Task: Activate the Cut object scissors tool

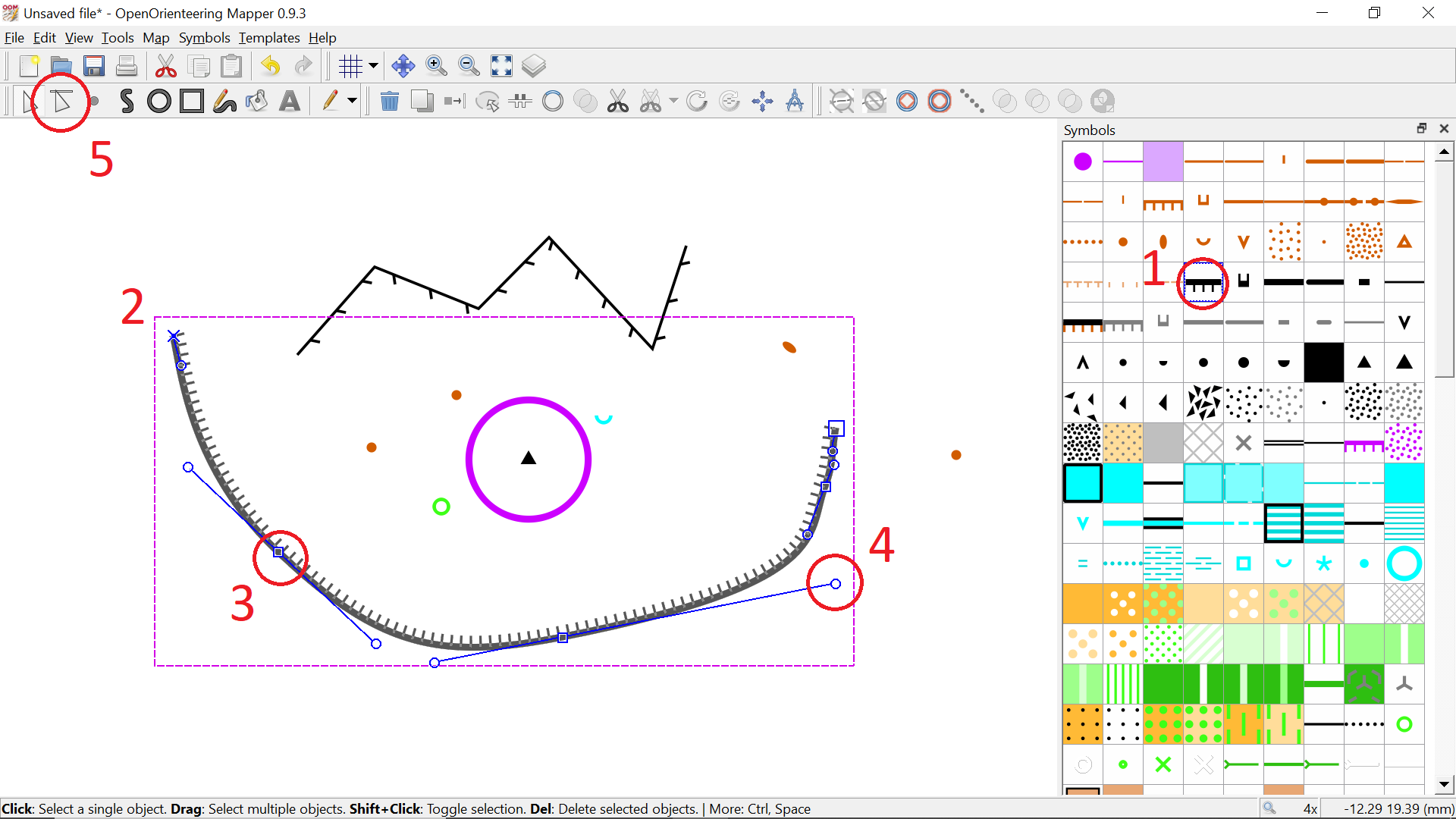Action: coord(618,101)
